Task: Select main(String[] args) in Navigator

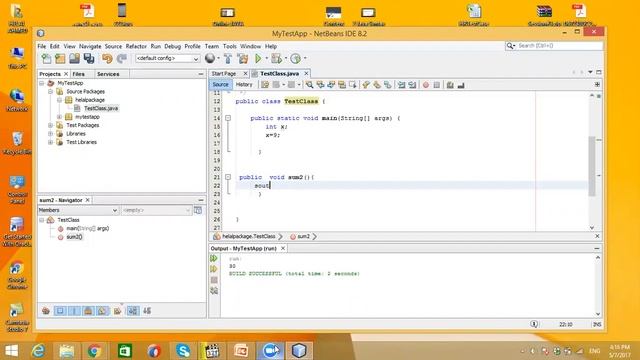Action: point(87,229)
